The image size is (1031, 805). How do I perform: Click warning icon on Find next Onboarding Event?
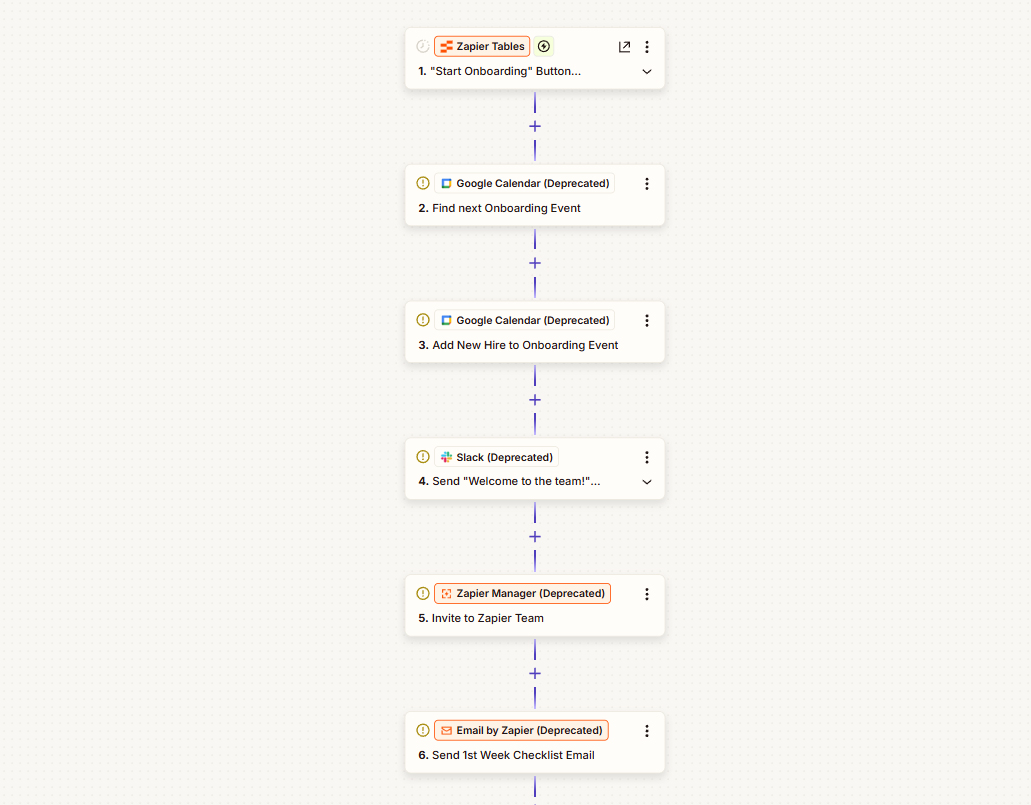(422, 183)
